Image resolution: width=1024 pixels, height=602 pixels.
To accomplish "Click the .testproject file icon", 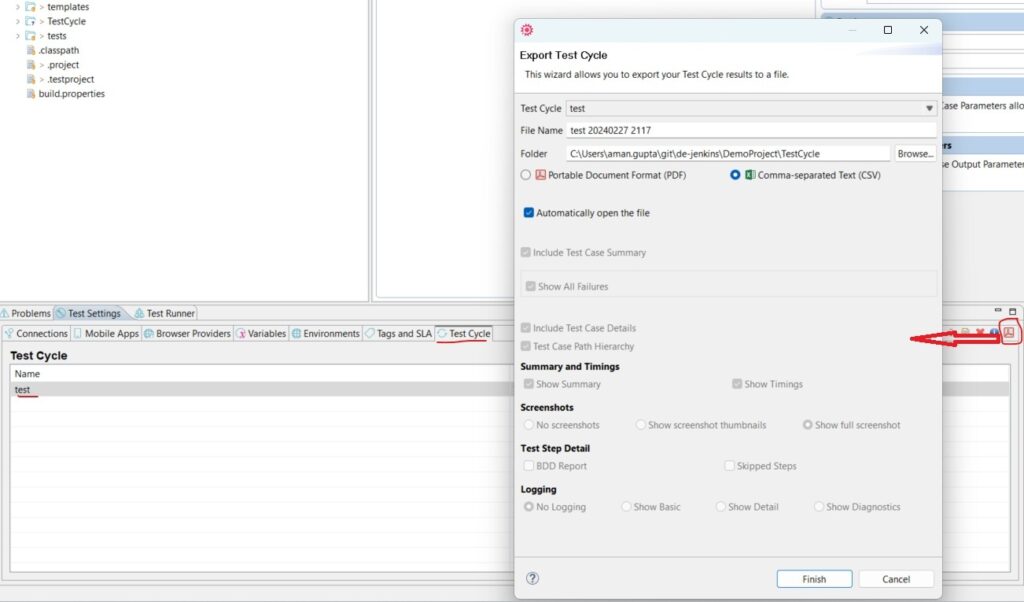I will pos(31,79).
